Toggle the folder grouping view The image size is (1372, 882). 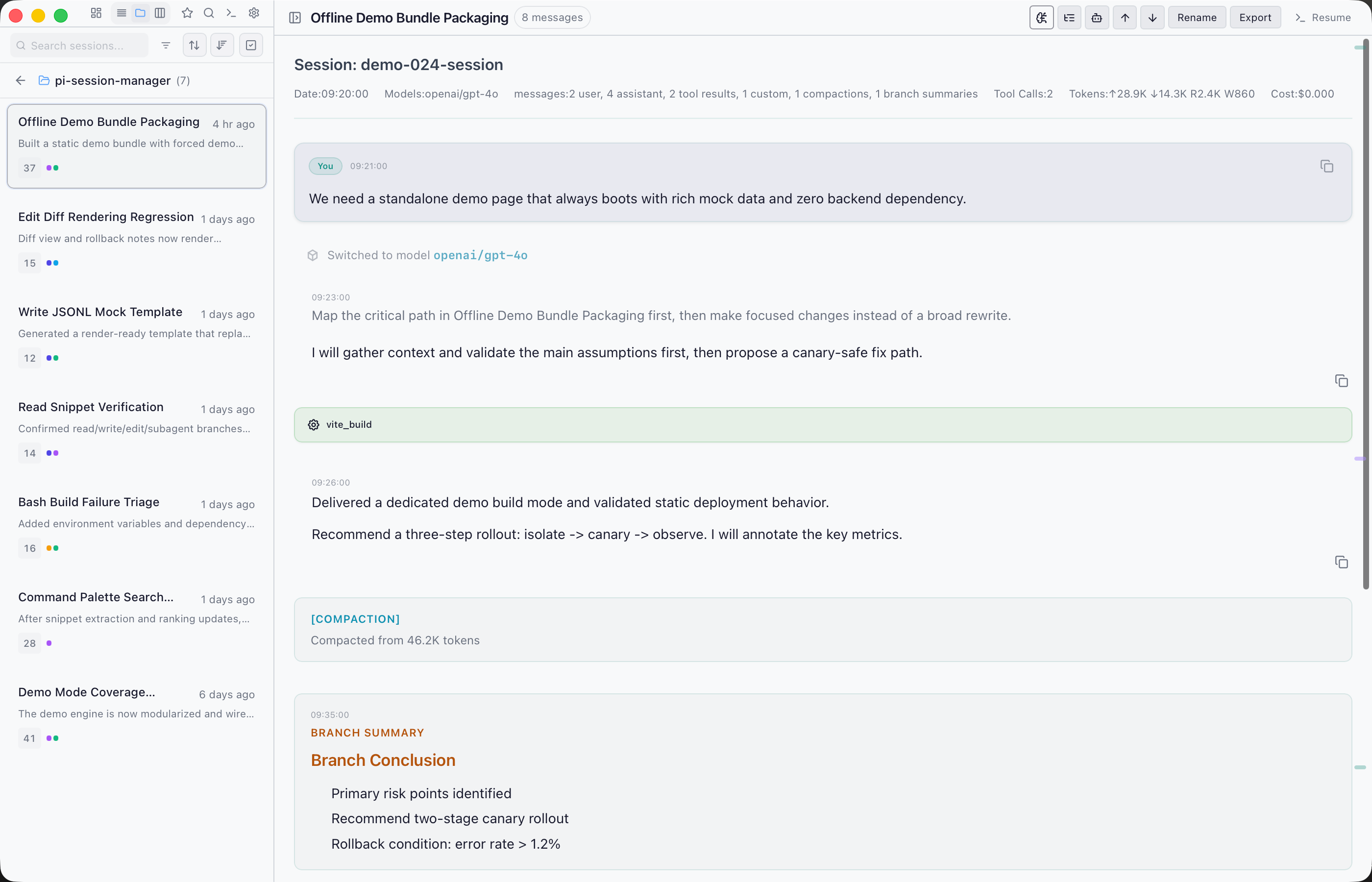pos(140,13)
